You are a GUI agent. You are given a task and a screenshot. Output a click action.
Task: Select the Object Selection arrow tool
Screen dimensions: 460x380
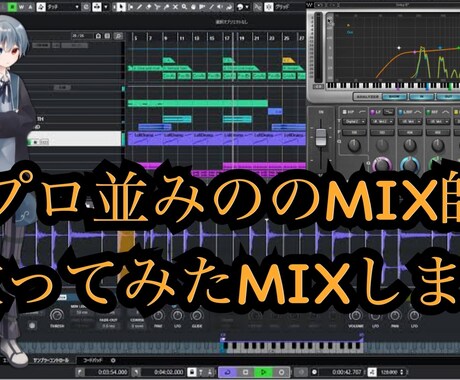click(122, 7)
